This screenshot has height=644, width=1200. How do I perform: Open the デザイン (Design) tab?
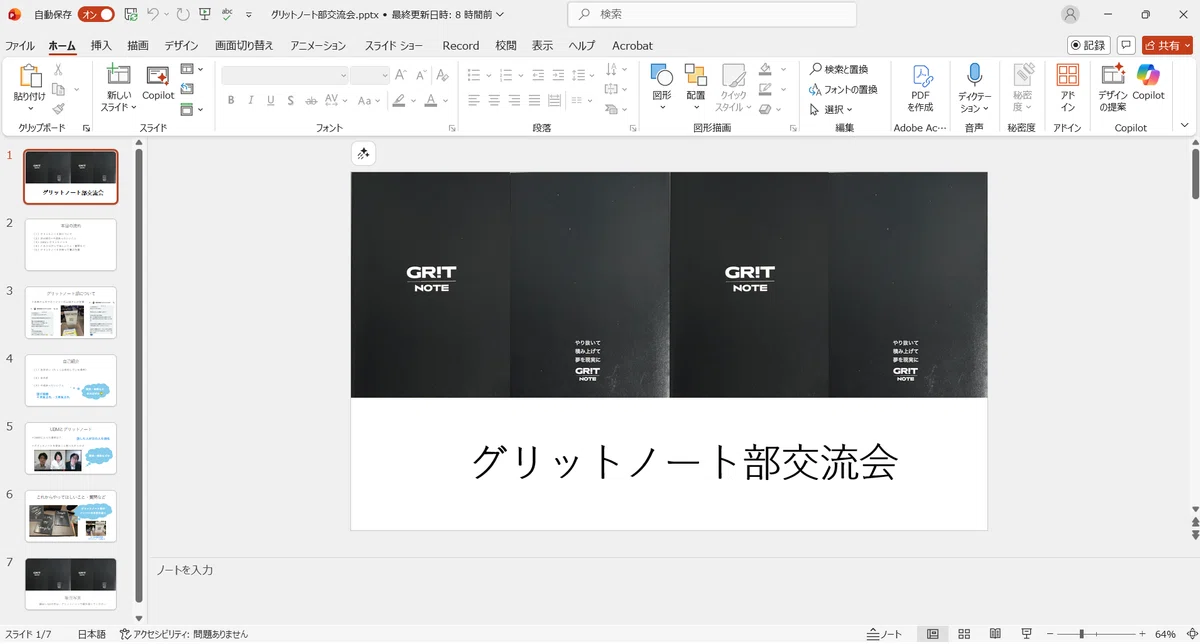[181, 46]
